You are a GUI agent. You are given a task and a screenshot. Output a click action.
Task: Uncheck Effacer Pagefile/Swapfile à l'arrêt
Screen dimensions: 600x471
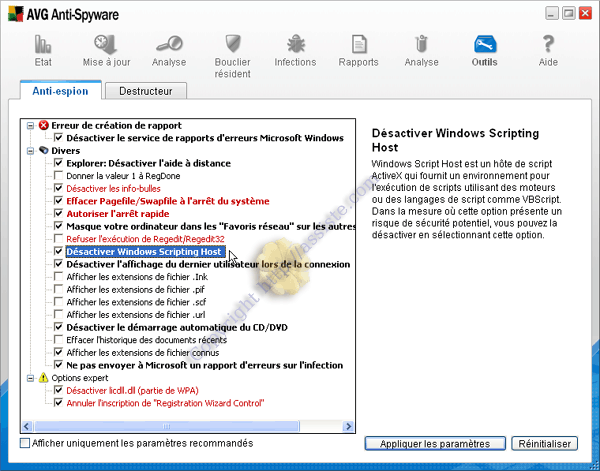[58, 201]
